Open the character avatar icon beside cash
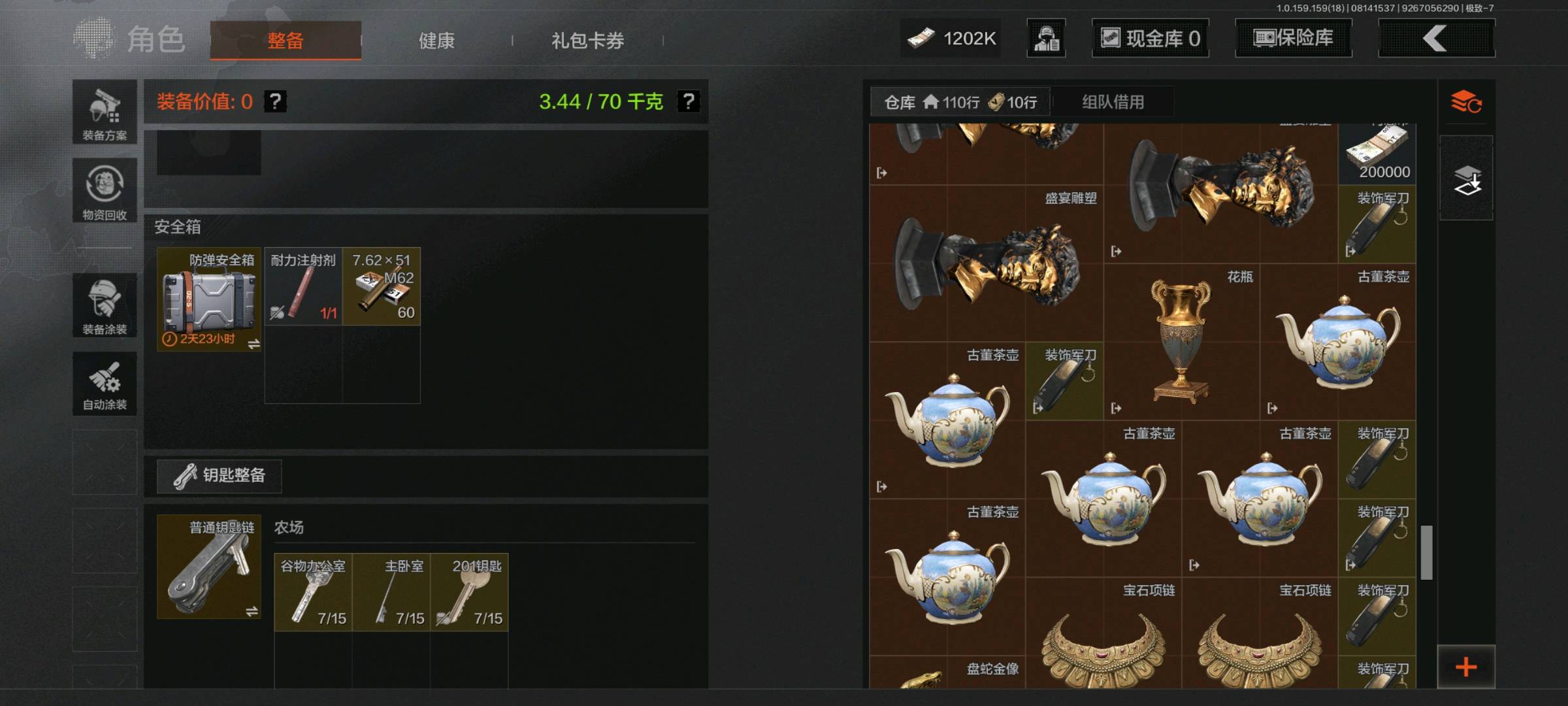 tap(1046, 38)
